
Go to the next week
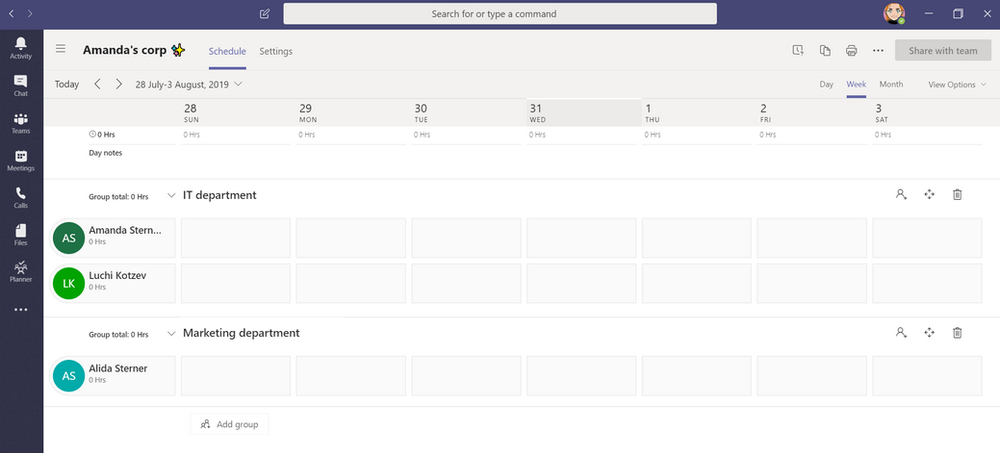coord(119,84)
